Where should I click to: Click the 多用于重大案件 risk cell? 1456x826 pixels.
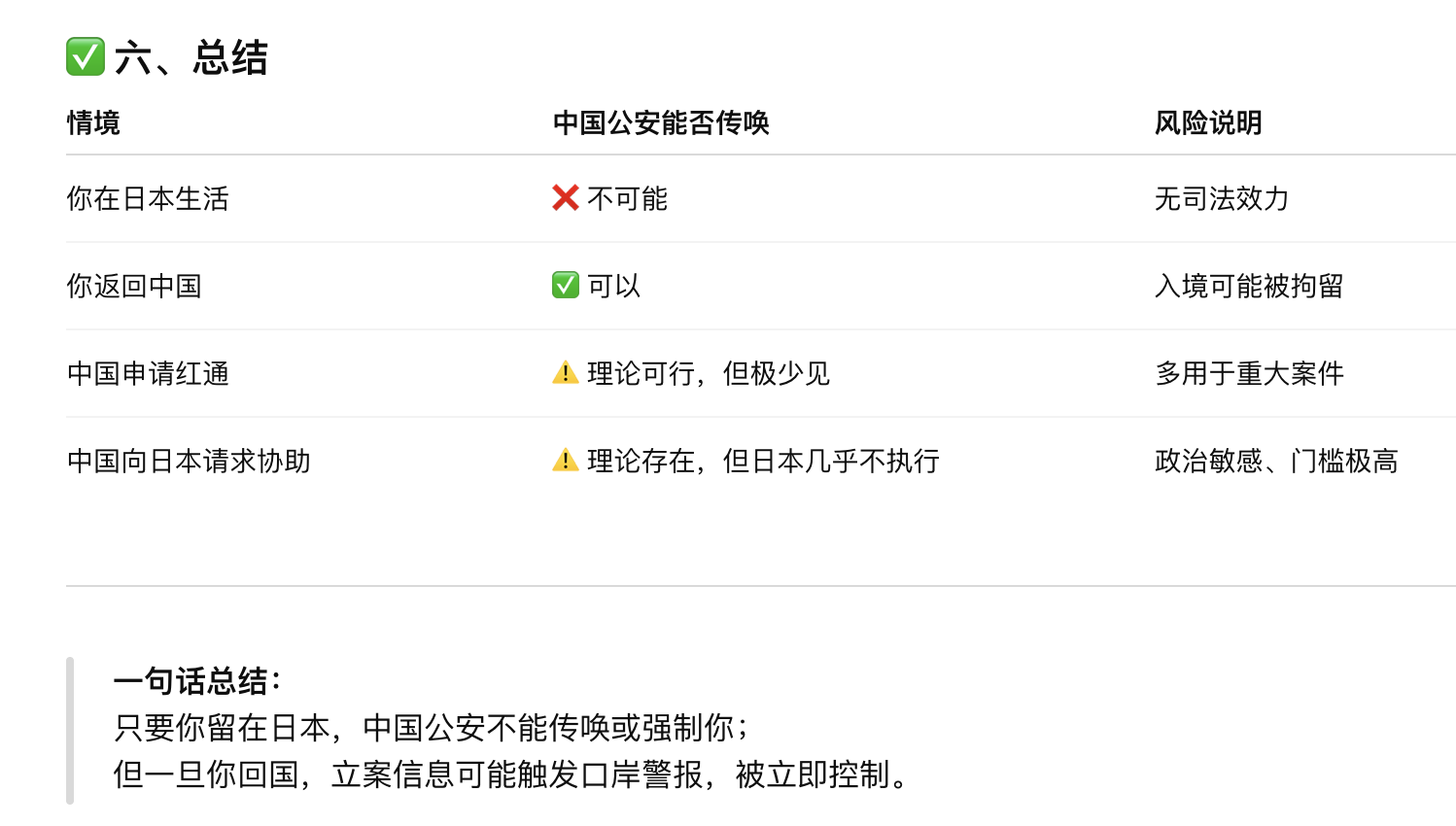point(1249,374)
